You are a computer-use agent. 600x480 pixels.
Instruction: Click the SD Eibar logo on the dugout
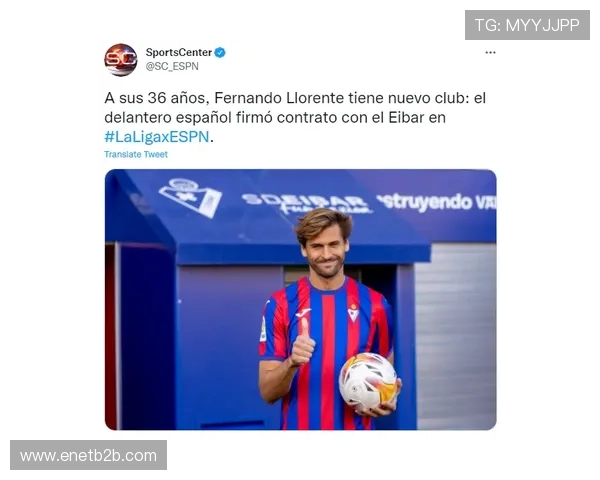click(191, 198)
